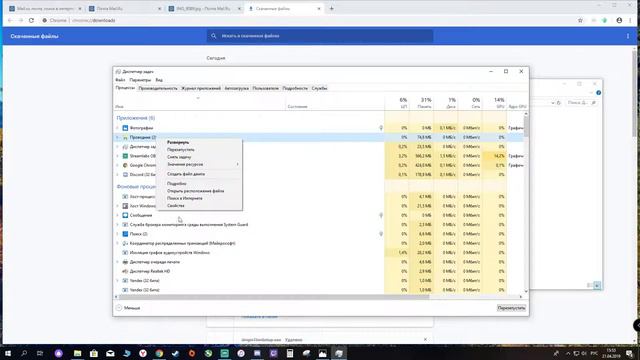The image size is (640, 360).
Task: Reload the Chrome downloads page
Action: (31, 20)
